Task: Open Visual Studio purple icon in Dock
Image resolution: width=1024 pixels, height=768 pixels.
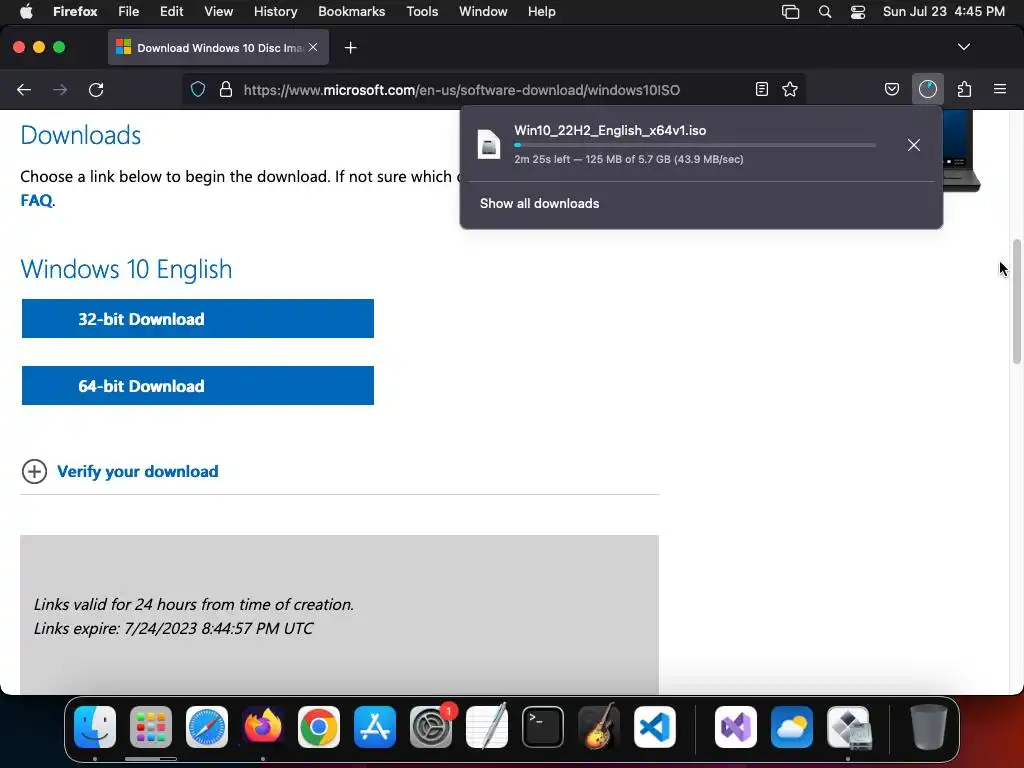Action: pos(736,727)
